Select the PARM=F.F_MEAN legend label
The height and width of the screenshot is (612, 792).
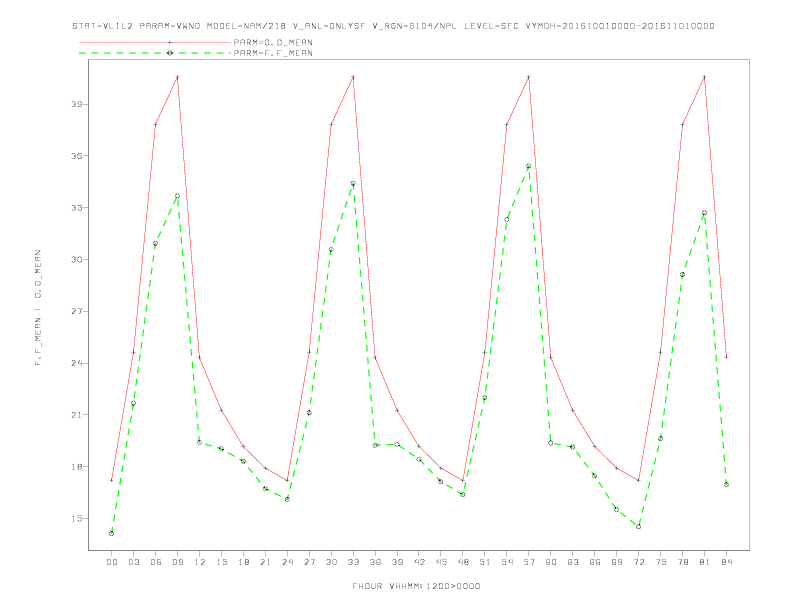pos(273,53)
